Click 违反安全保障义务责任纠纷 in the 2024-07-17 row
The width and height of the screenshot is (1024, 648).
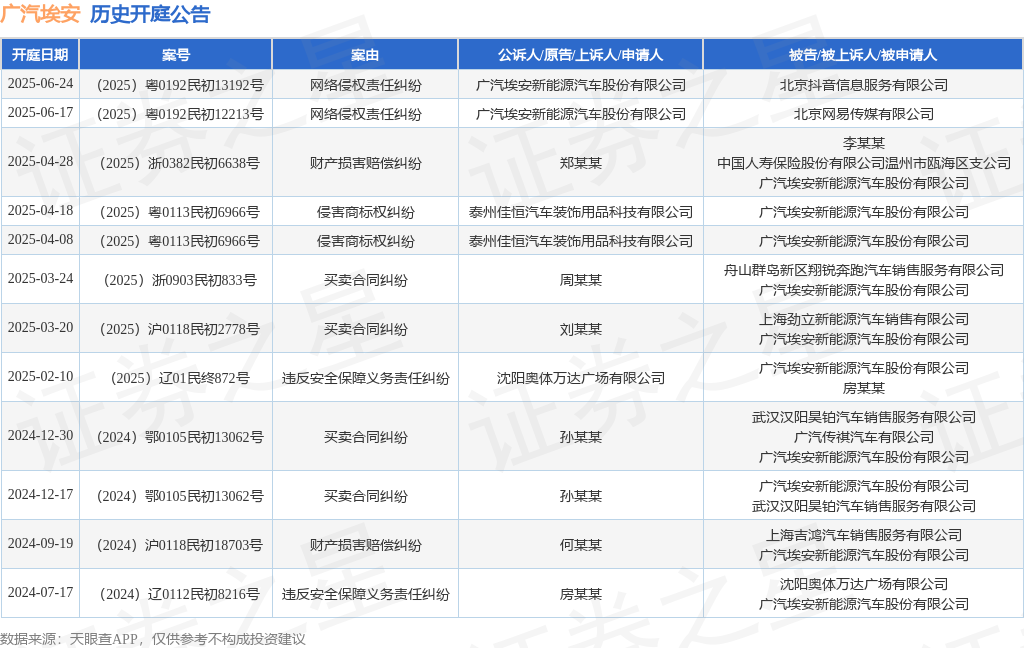coord(366,594)
